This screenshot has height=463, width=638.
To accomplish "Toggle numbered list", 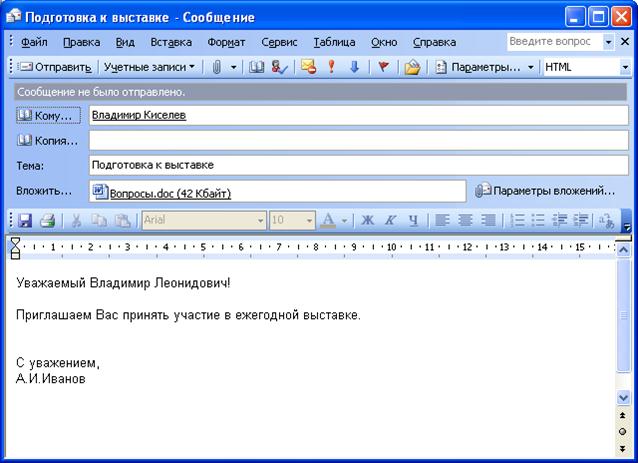I will [517, 221].
